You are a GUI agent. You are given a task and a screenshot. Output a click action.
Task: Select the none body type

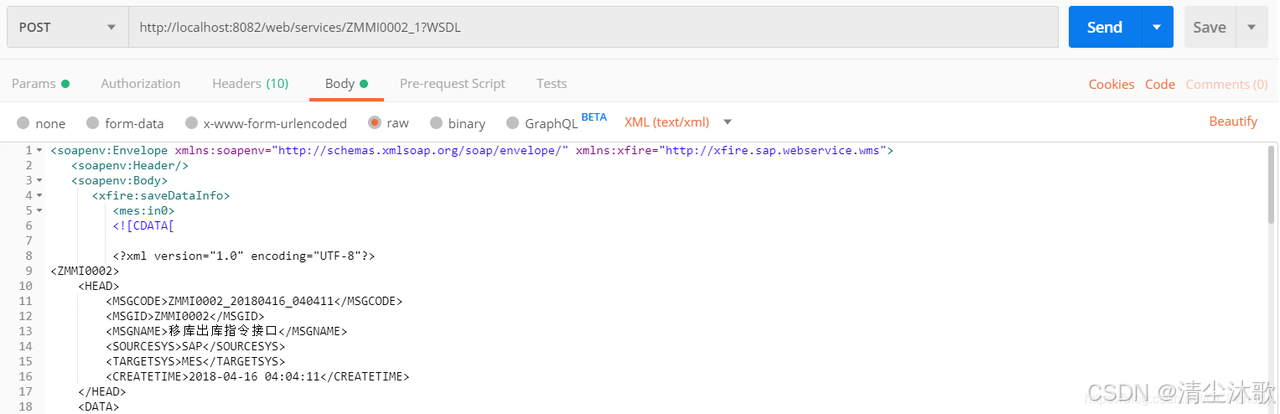41,123
